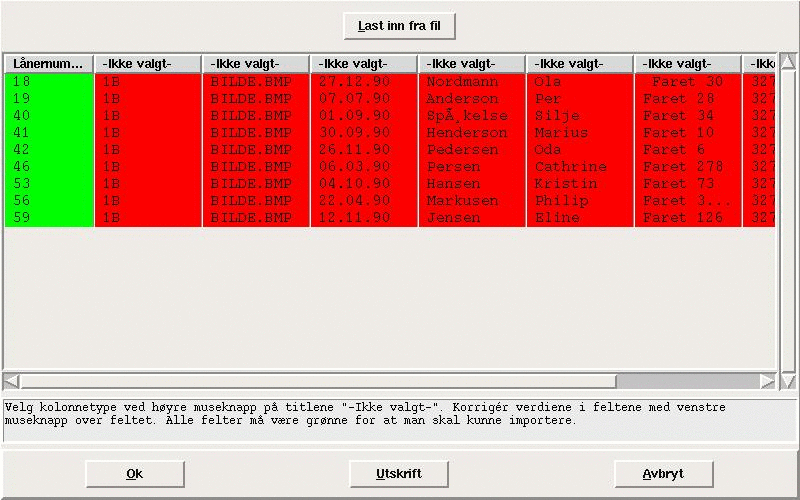The image size is (800, 500).
Task: Click the column header above the dates
Action: [363, 64]
